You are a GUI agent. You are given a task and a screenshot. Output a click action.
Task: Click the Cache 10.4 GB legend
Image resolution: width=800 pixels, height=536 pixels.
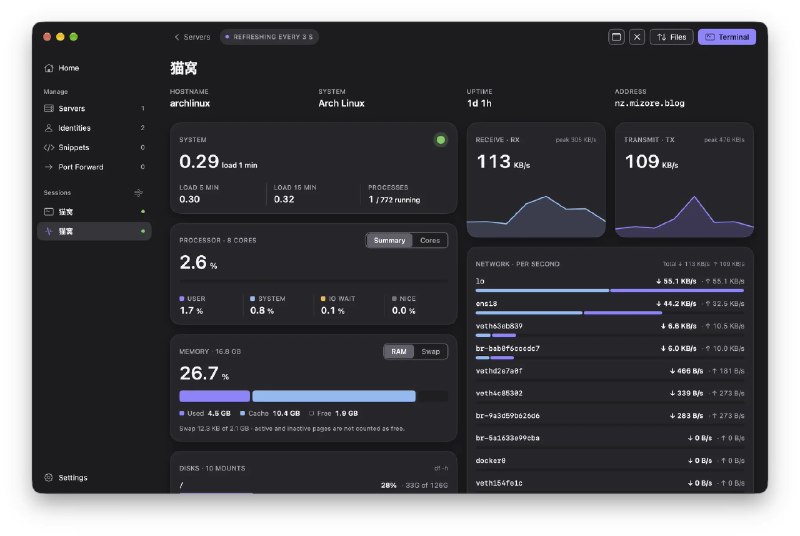pyautogui.click(x=270, y=414)
